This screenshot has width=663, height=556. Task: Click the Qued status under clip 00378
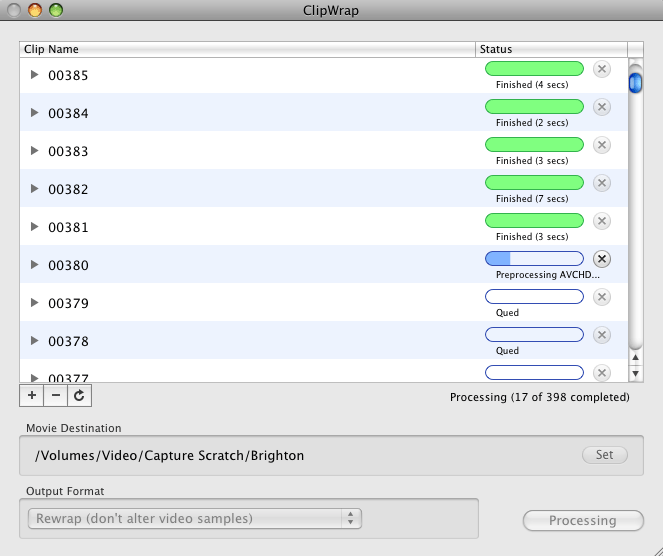(507, 351)
